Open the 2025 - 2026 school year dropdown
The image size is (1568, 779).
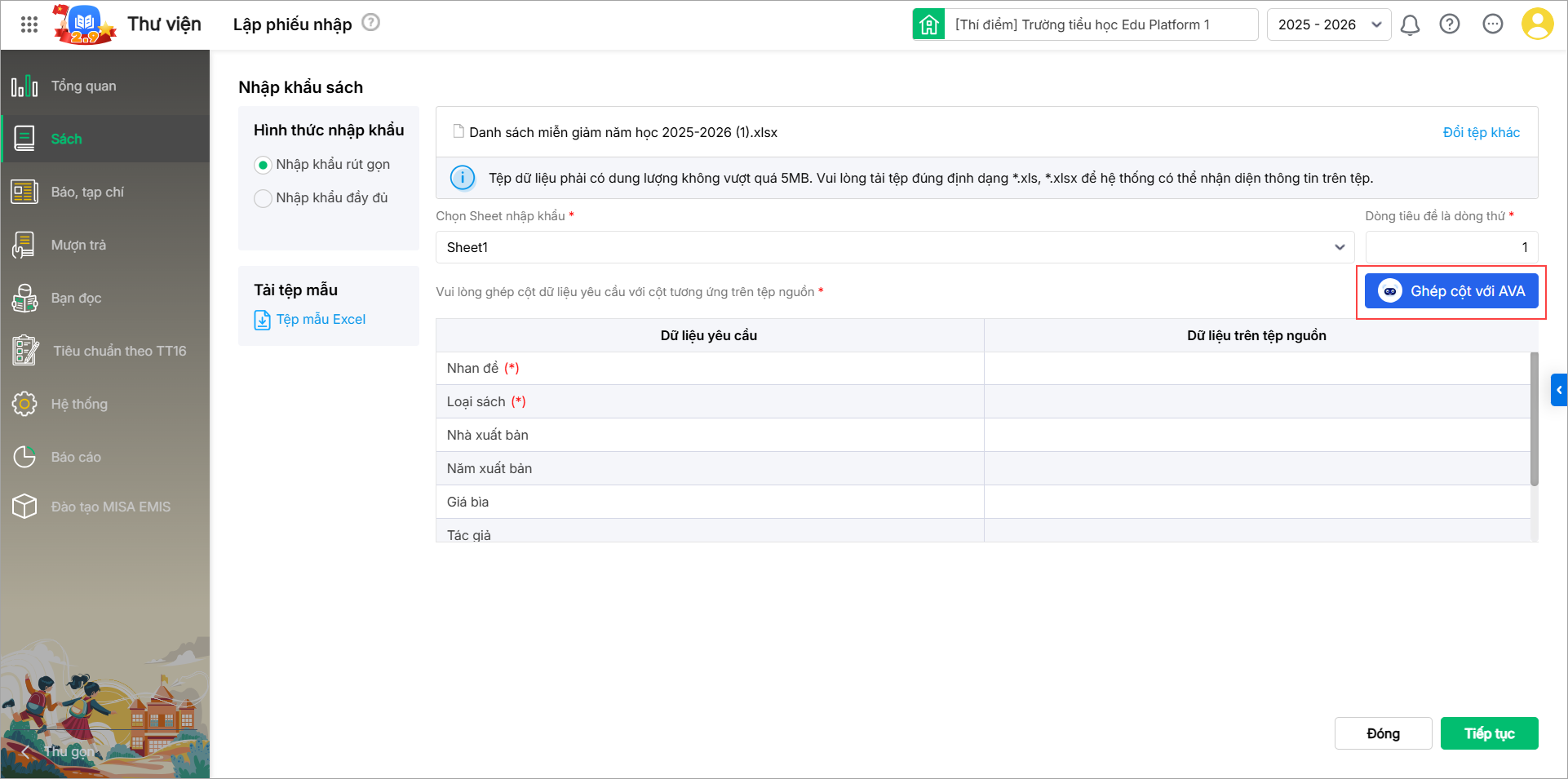point(1328,24)
